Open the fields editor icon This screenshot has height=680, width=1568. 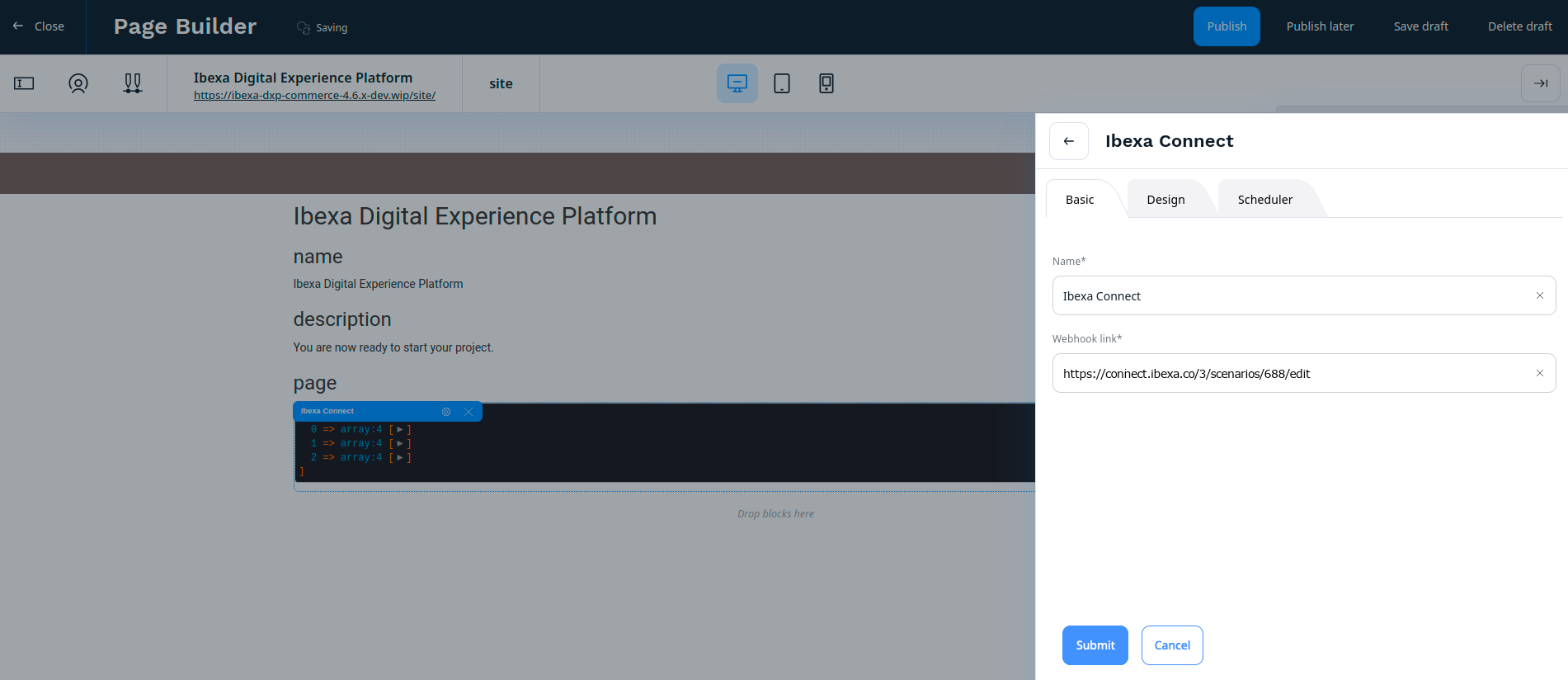[x=24, y=83]
